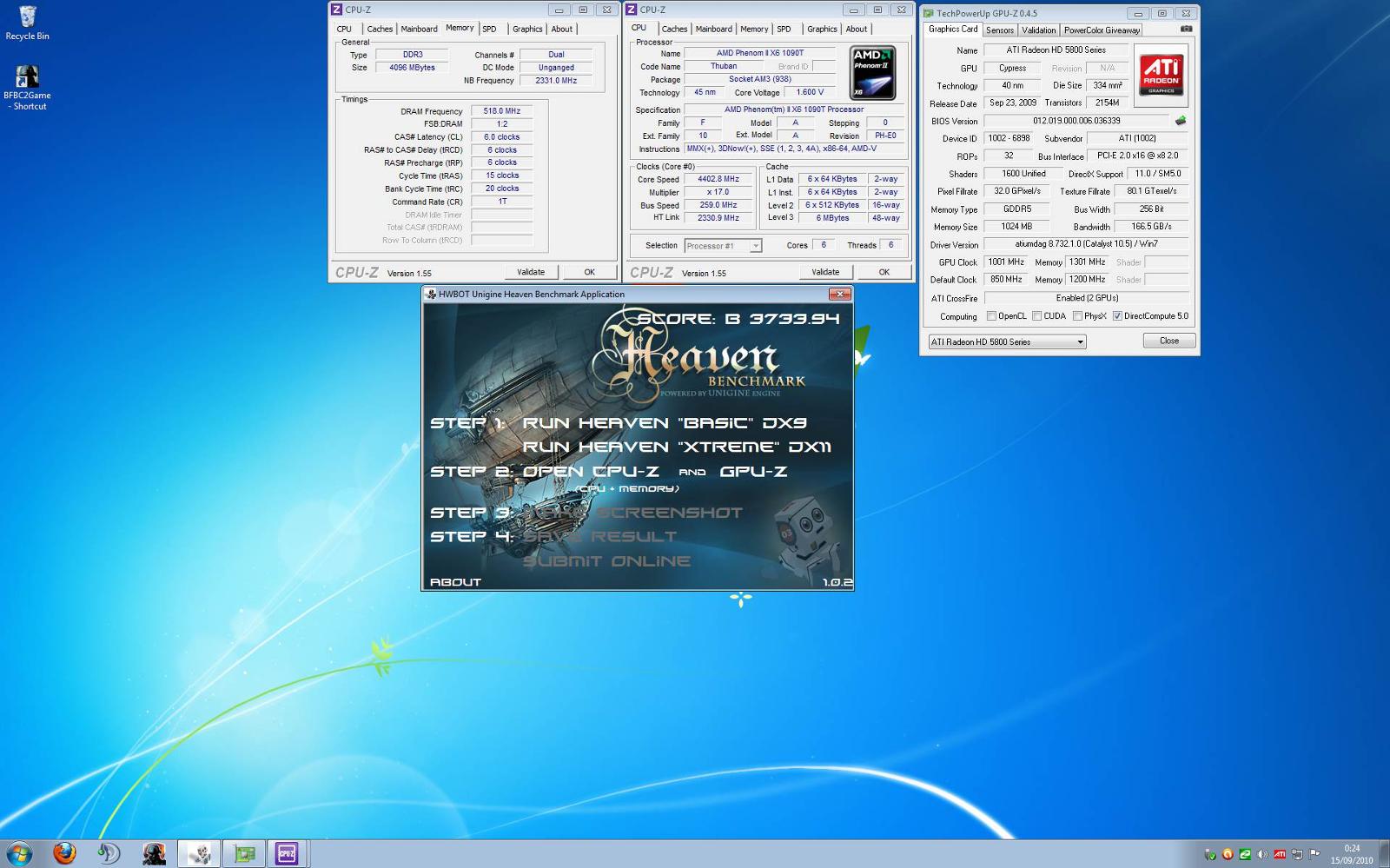Switch to the CPU-Z purple taskbar button
This screenshot has height=868, width=1390.
(x=287, y=853)
